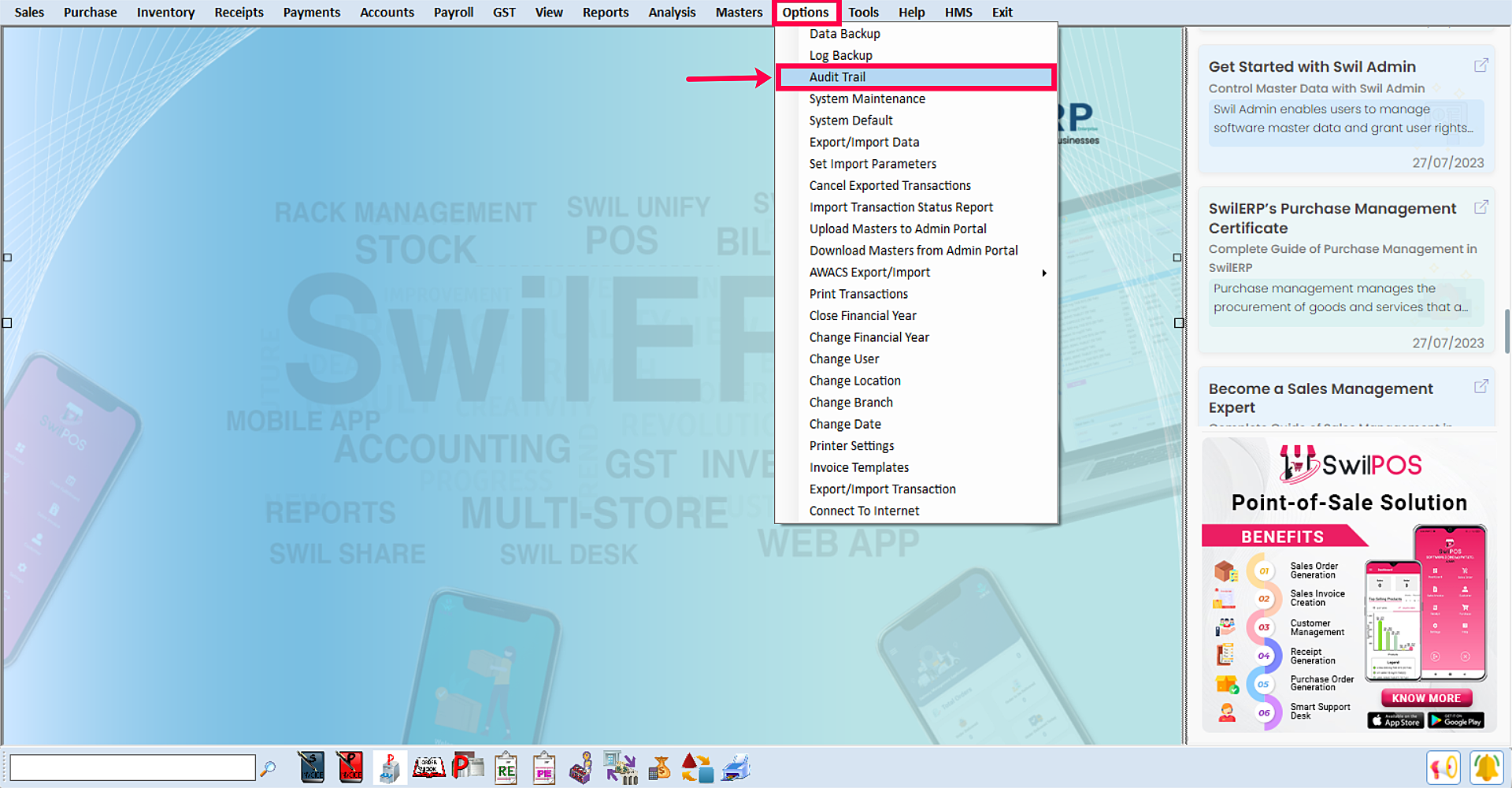Open the Order Book toolbar icon
The image size is (1512, 788).
coord(428,768)
